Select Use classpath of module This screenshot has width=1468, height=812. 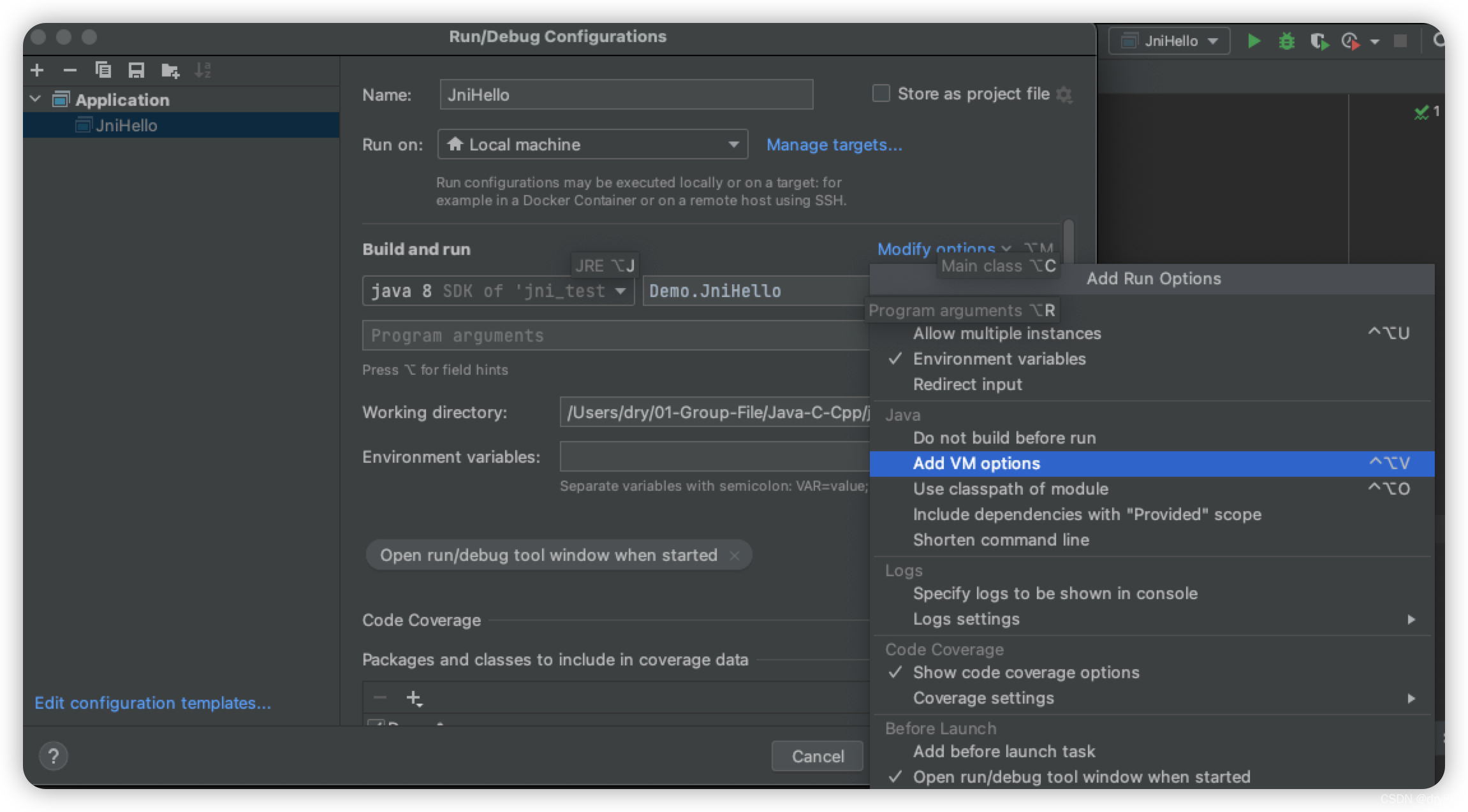pos(1152,489)
